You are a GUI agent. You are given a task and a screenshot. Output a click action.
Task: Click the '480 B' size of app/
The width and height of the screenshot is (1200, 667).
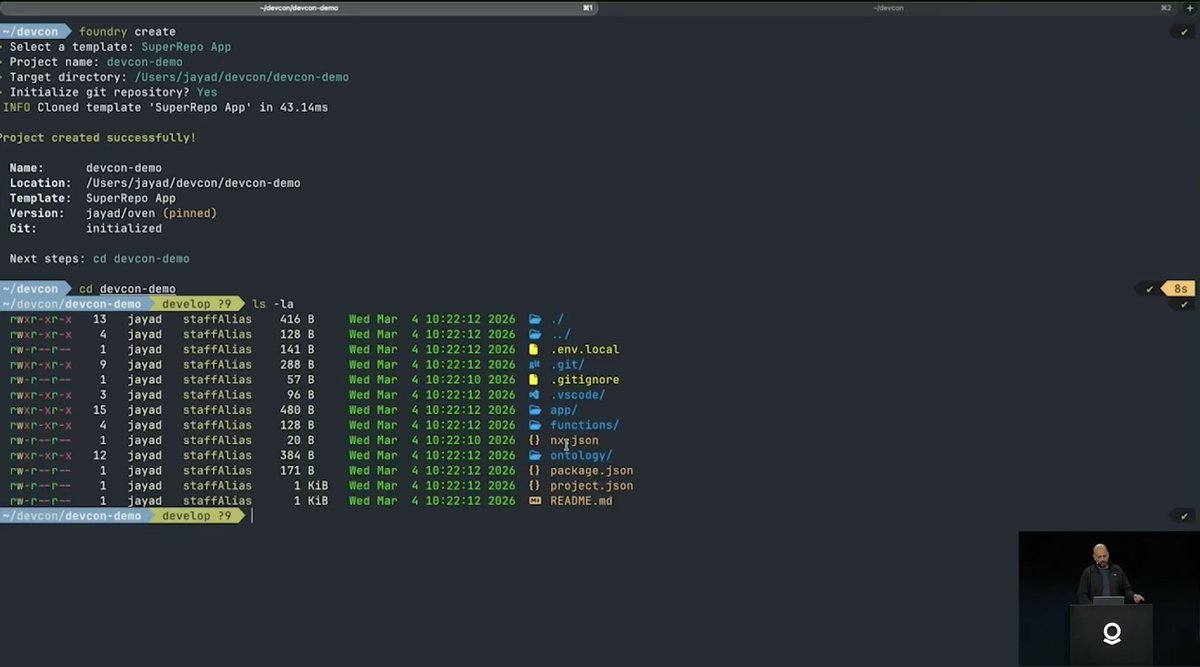[297, 410]
